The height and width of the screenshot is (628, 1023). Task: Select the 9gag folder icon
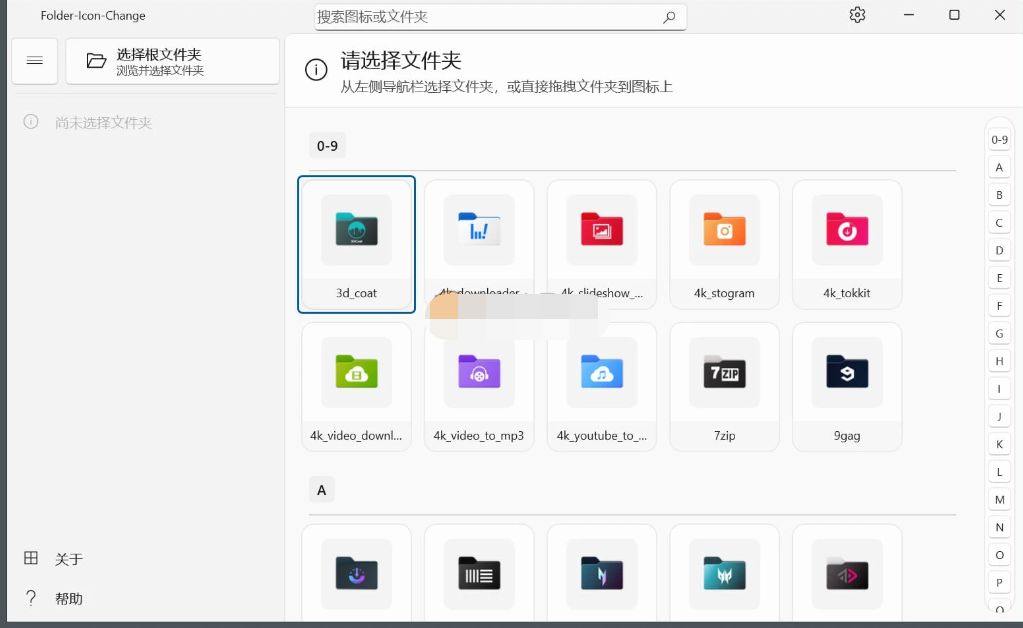(847, 373)
